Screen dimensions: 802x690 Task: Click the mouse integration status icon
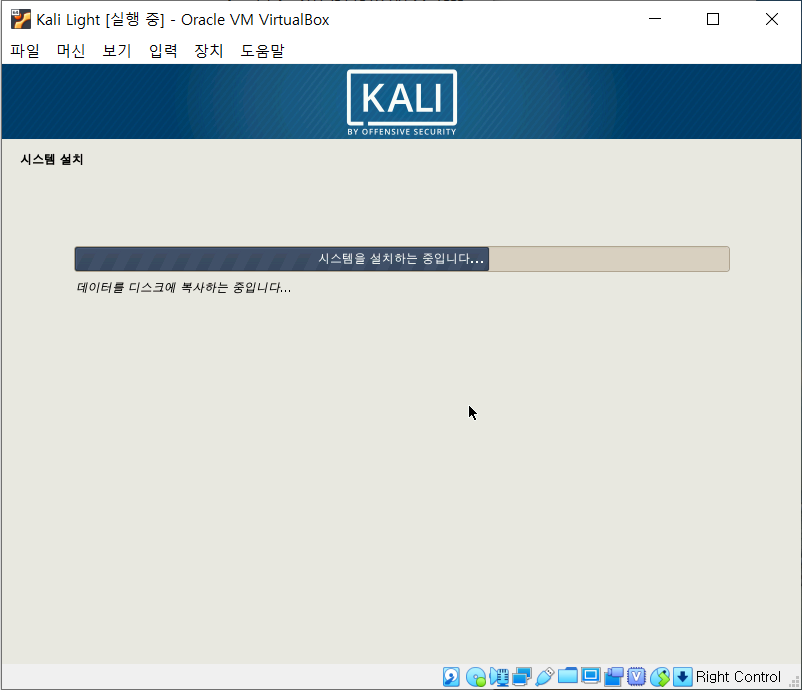point(660,677)
